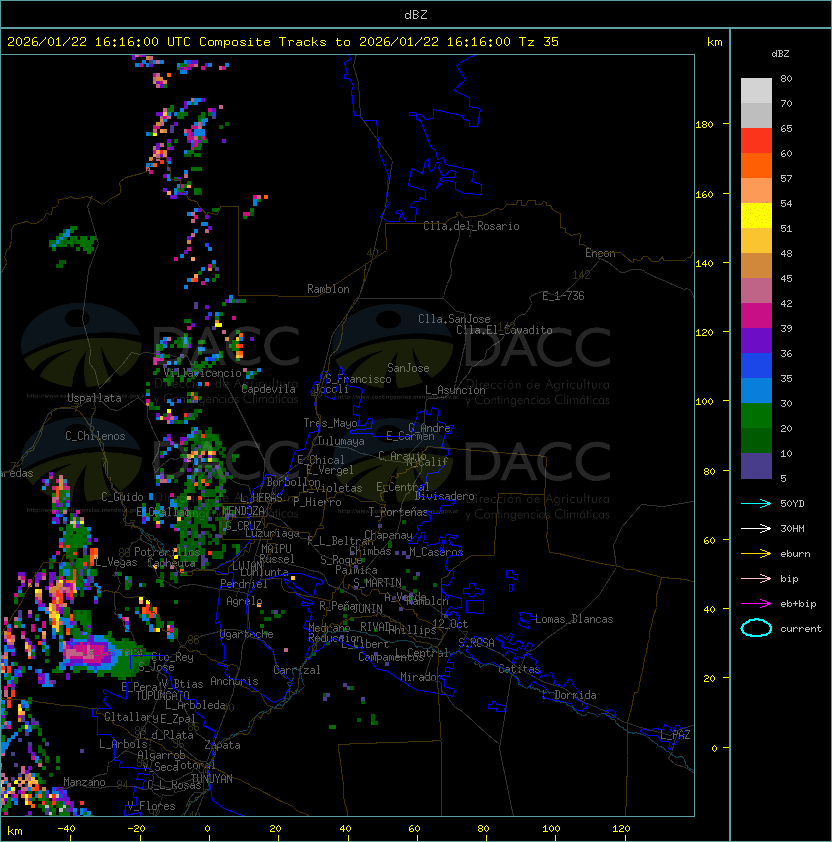Click the 'C_Guido' map label
The image size is (832, 842).
coord(122,497)
